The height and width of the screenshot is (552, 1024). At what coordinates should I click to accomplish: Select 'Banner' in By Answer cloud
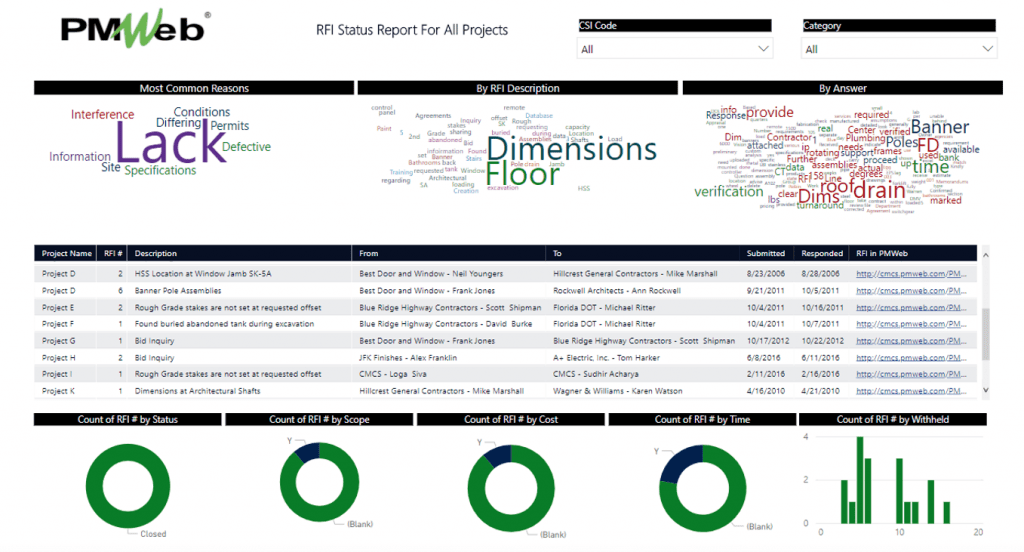pos(940,127)
